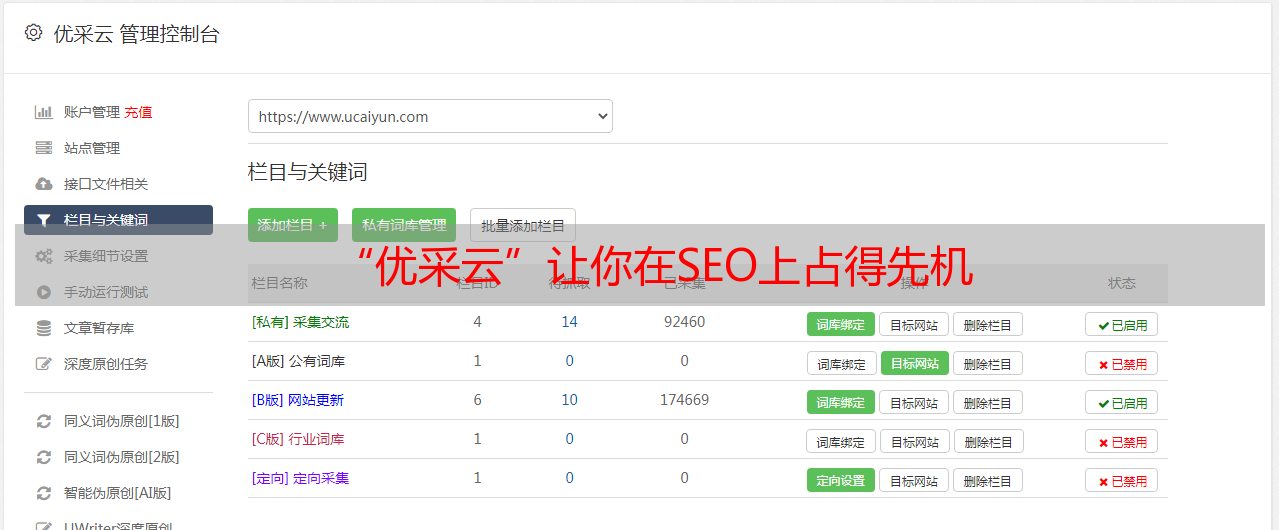Click the server icon for 站点管理
The width and height of the screenshot is (1279, 530).
click(43, 148)
